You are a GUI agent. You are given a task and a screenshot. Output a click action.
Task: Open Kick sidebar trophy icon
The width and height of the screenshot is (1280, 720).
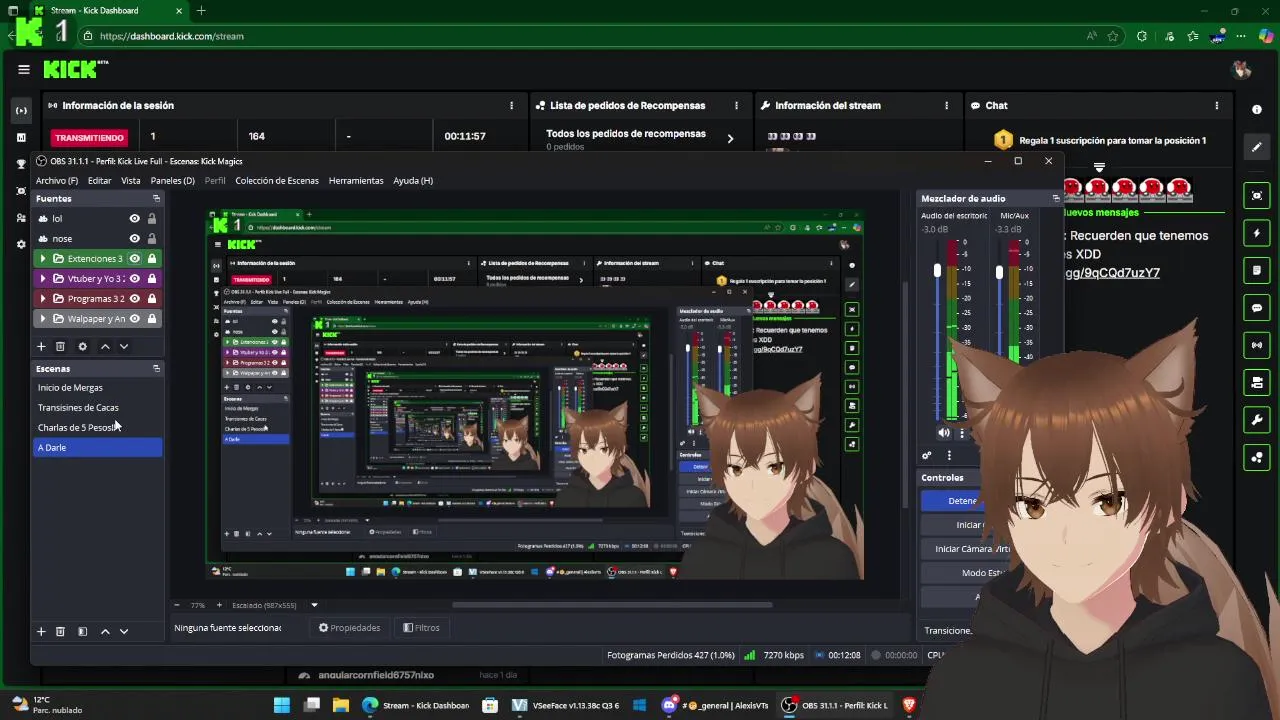pos(21,164)
